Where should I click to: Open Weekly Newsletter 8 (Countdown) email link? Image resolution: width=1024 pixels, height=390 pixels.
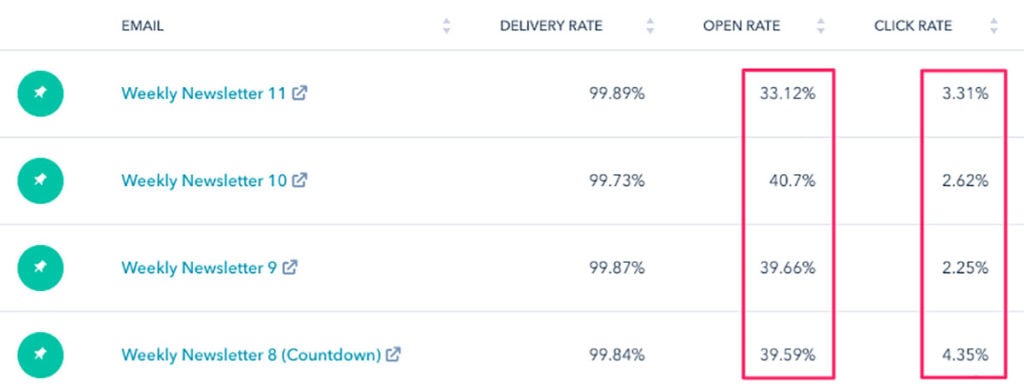251,355
